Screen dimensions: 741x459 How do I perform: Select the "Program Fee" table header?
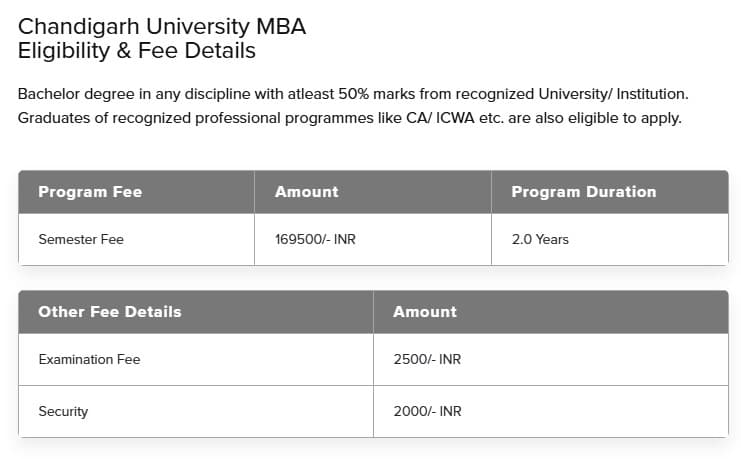(x=90, y=192)
